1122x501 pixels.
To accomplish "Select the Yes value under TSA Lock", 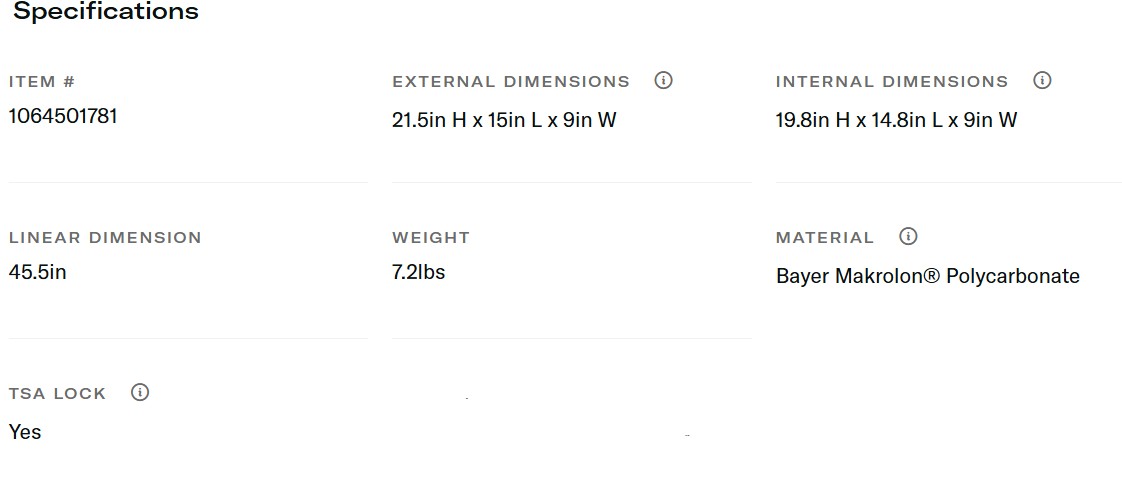I will [x=25, y=432].
